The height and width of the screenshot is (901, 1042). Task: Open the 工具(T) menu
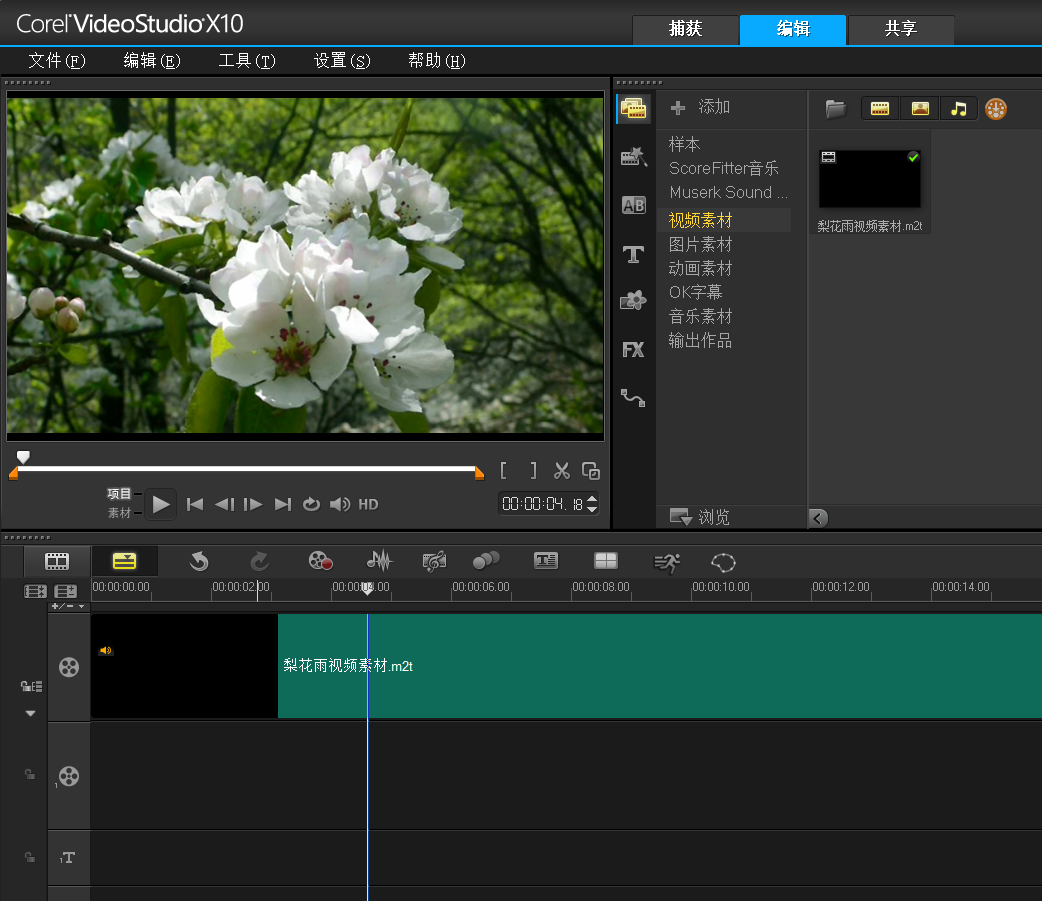click(247, 61)
